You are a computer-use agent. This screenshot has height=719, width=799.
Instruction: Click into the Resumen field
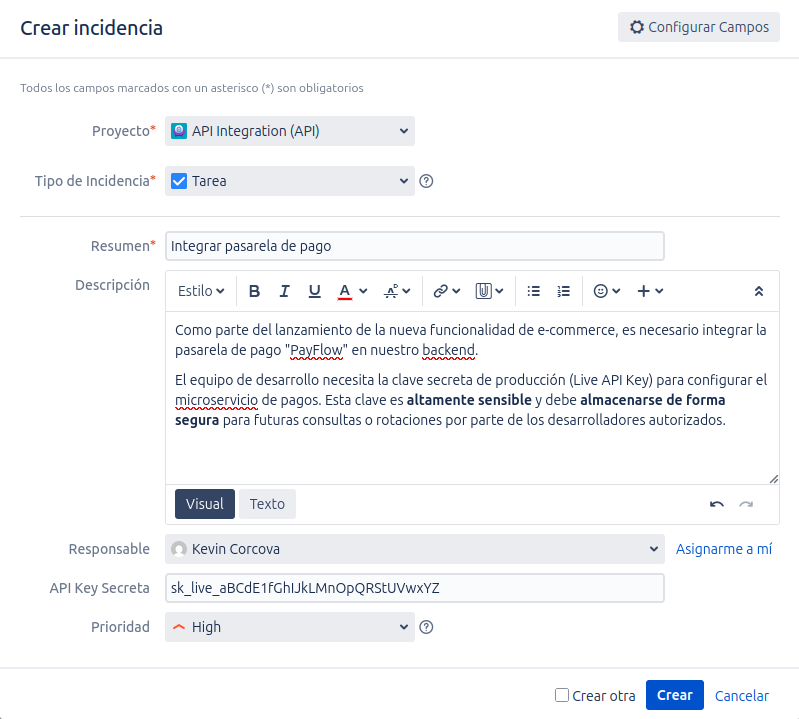(x=414, y=246)
